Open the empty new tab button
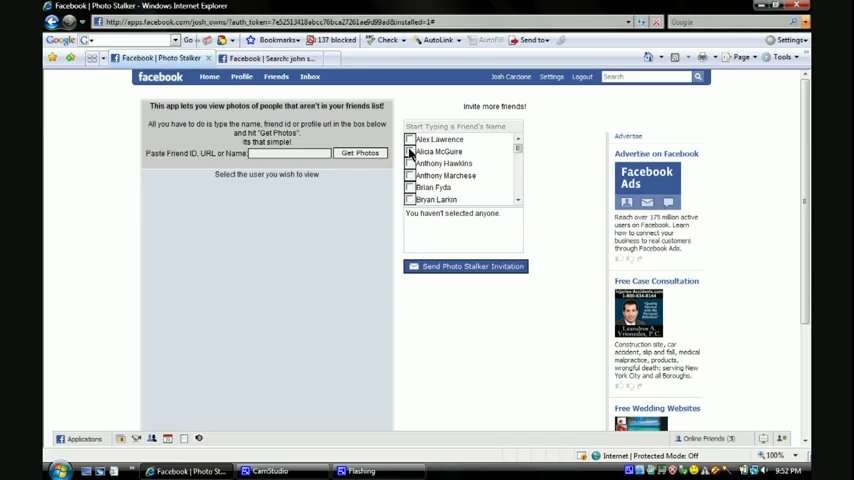This screenshot has width=854, height=480. (x=332, y=58)
